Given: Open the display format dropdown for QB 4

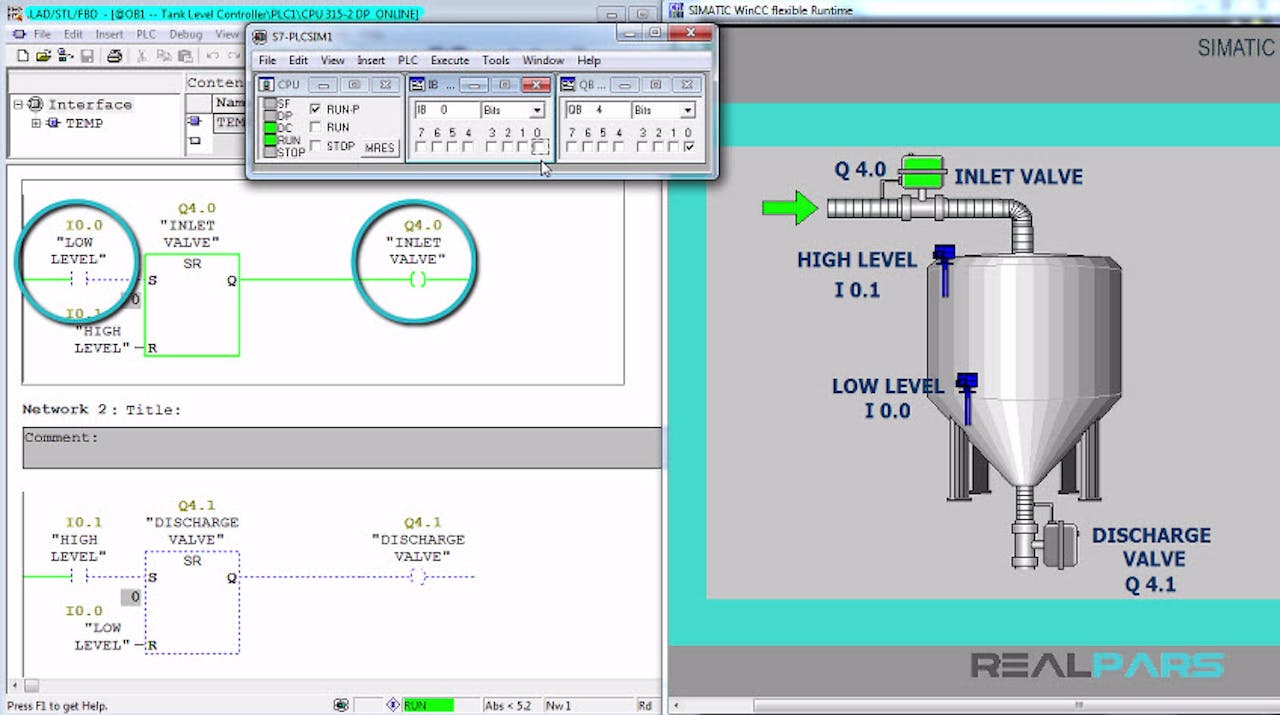Looking at the screenshot, I should click(x=688, y=110).
